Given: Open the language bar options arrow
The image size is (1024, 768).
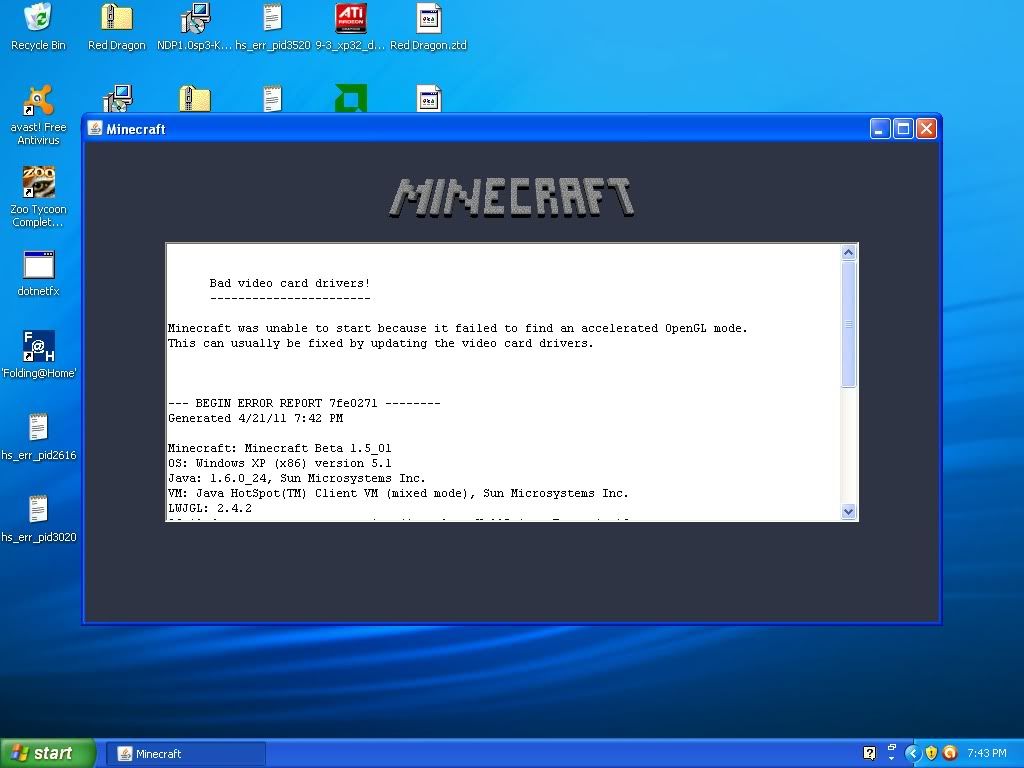Looking at the screenshot, I should [891, 759].
